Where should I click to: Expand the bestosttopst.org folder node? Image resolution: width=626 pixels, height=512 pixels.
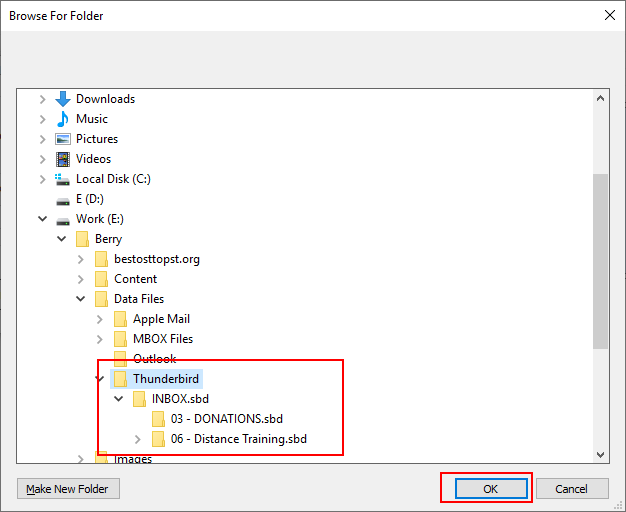coord(81,259)
